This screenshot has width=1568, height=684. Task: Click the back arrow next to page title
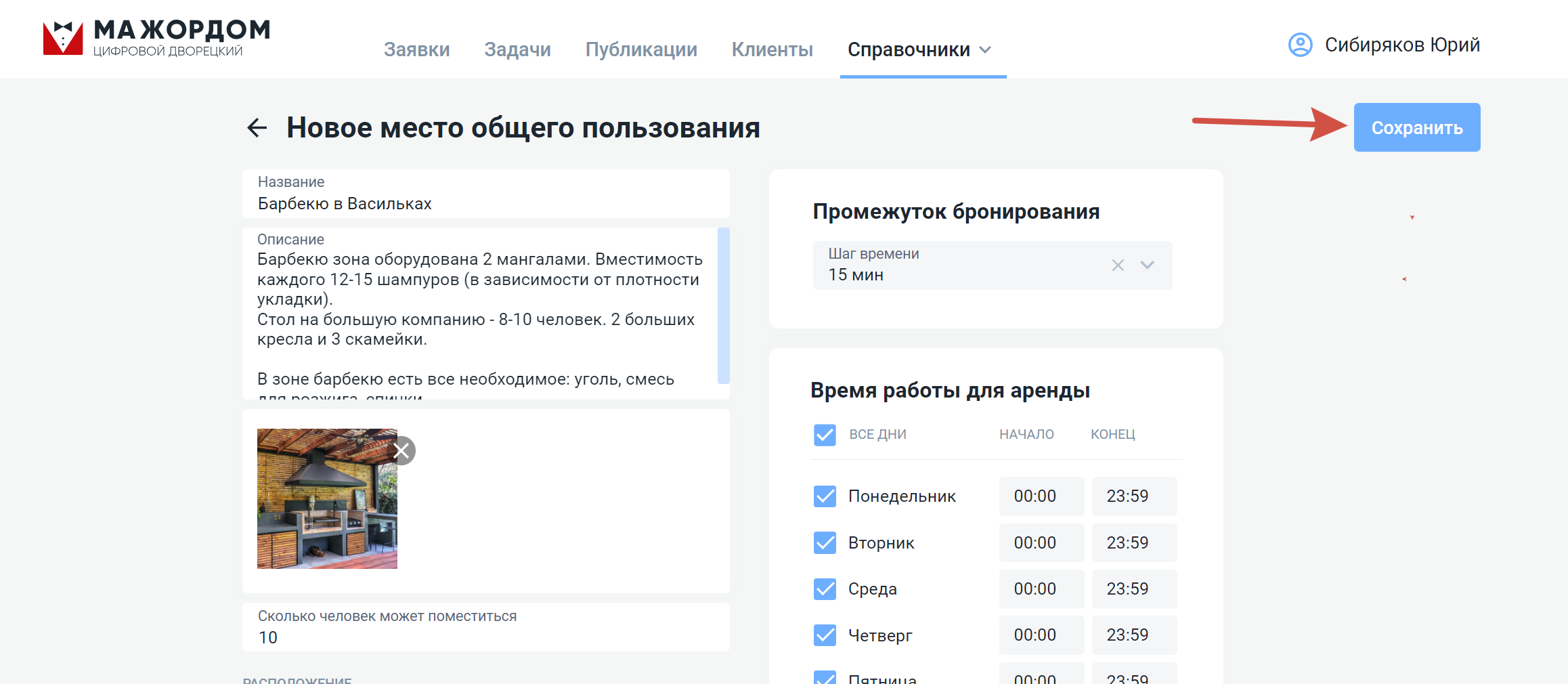[257, 127]
